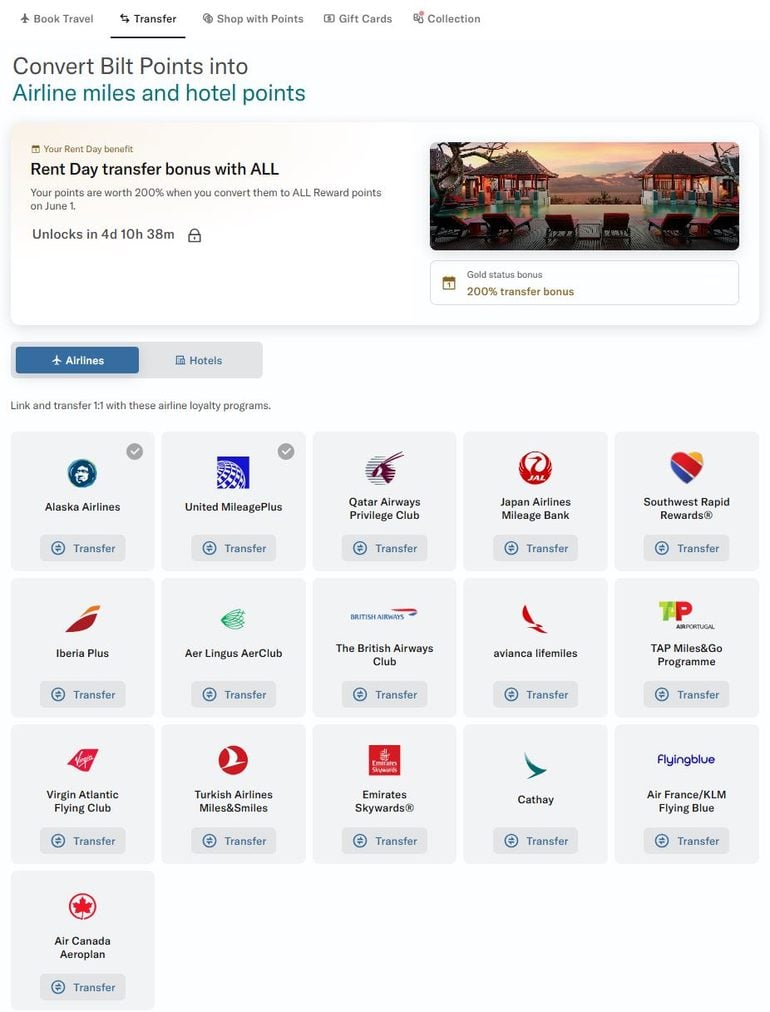Click the Japan Airlines crane logo
The height and width of the screenshot is (1012, 770).
535,468
